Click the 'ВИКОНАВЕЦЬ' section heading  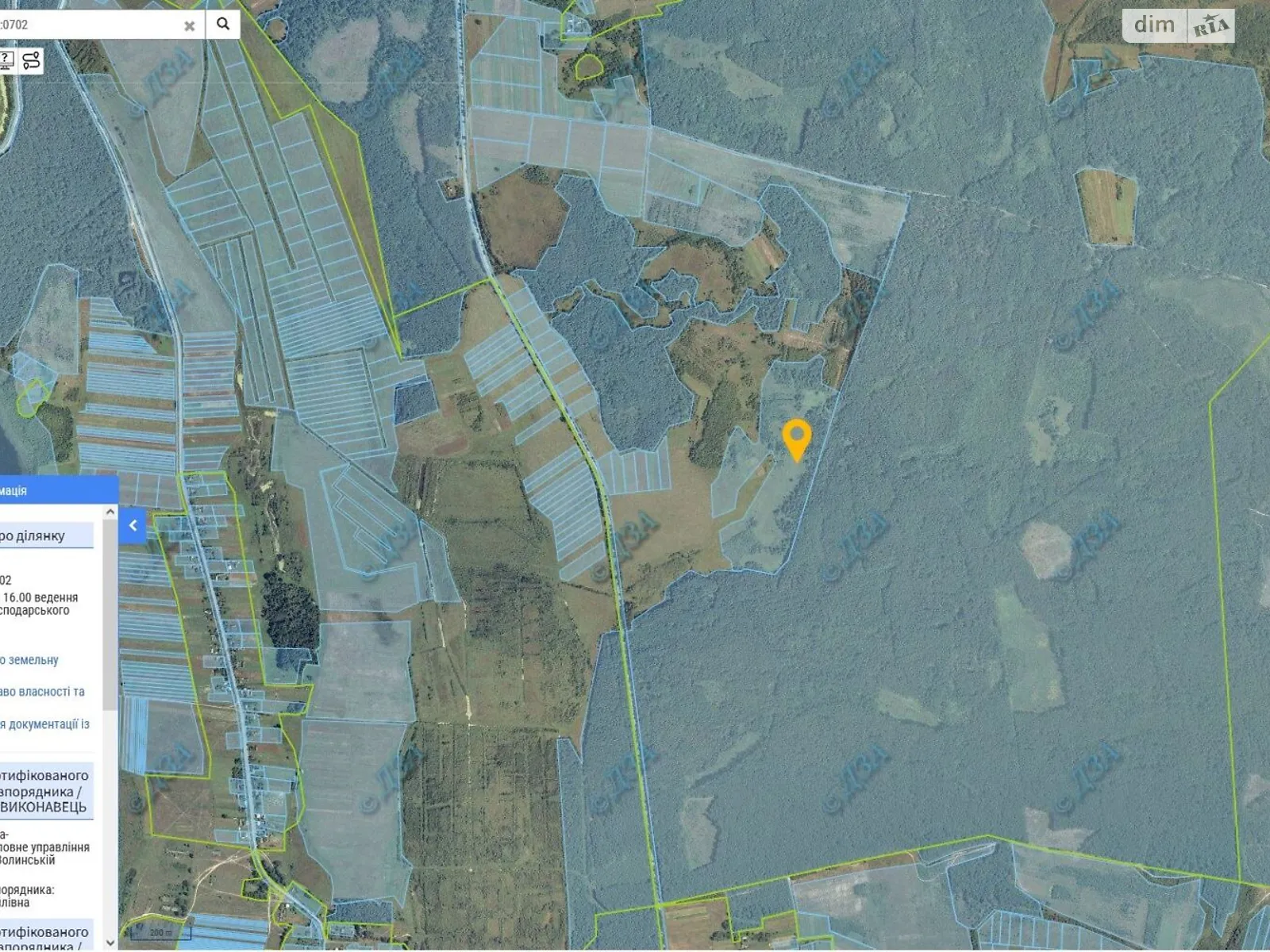44,808
